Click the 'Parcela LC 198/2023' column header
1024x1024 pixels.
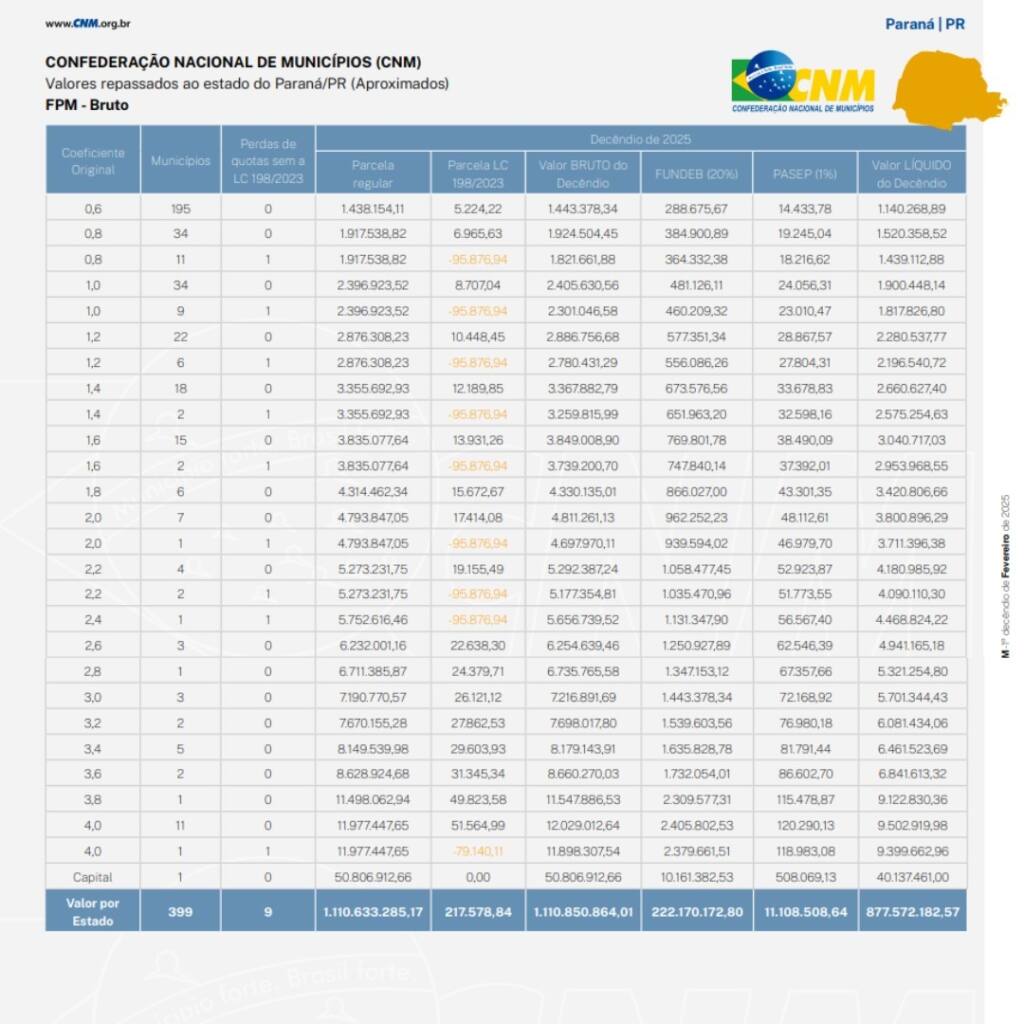477,174
